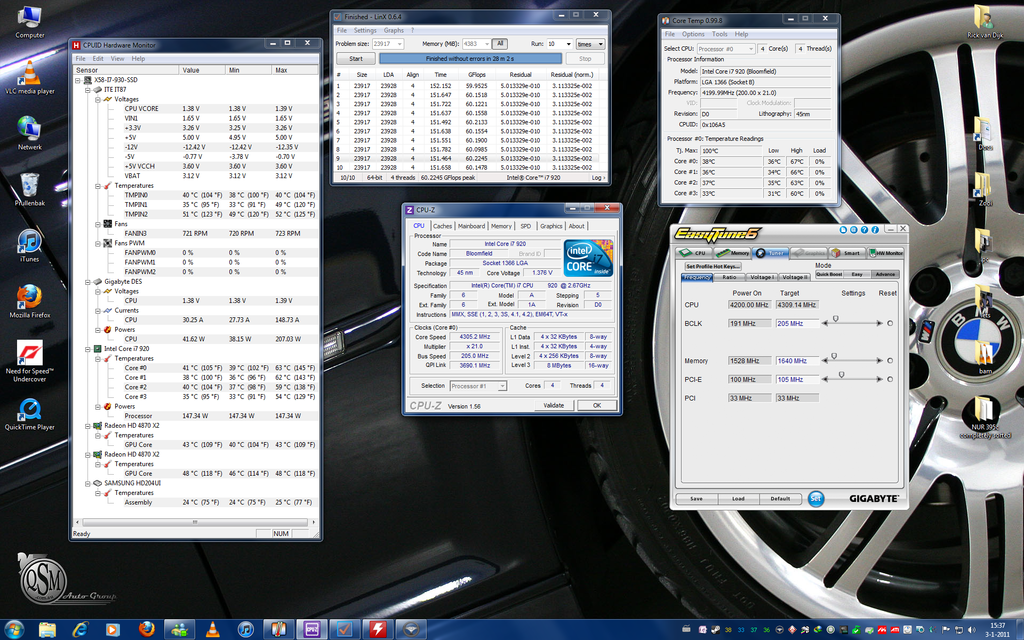
Task: Open EasyTune6 Smart cube icon
Action: coord(837,253)
